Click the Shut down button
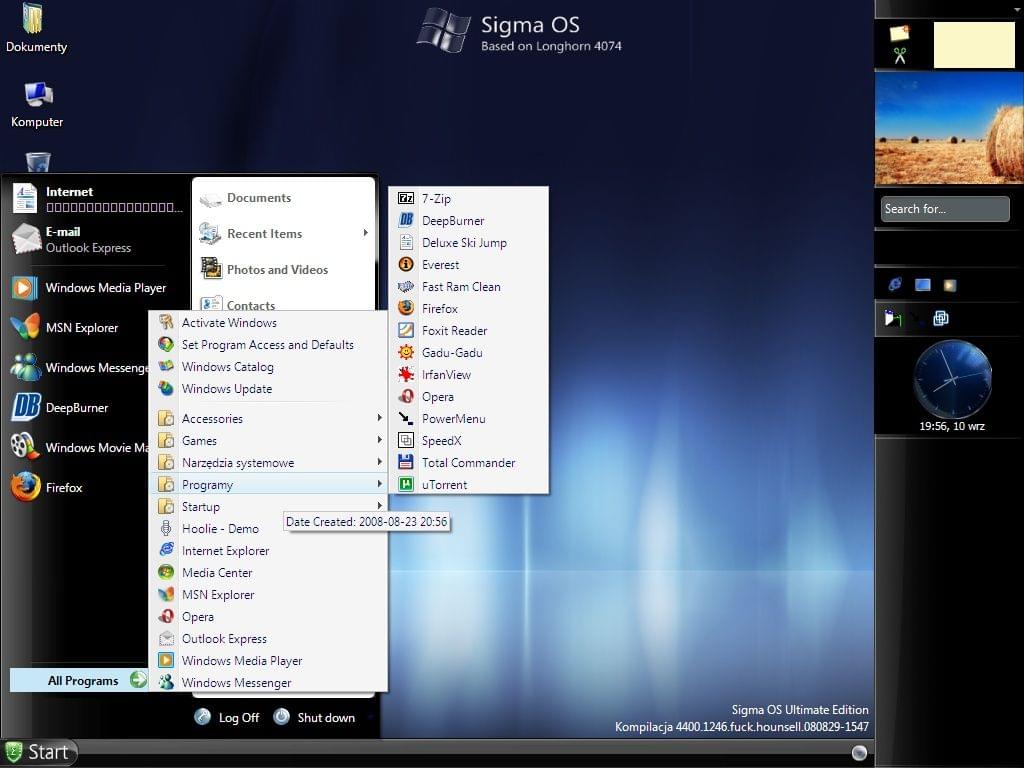This screenshot has width=1024, height=768. pyautogui.click(x=315, y=717)
